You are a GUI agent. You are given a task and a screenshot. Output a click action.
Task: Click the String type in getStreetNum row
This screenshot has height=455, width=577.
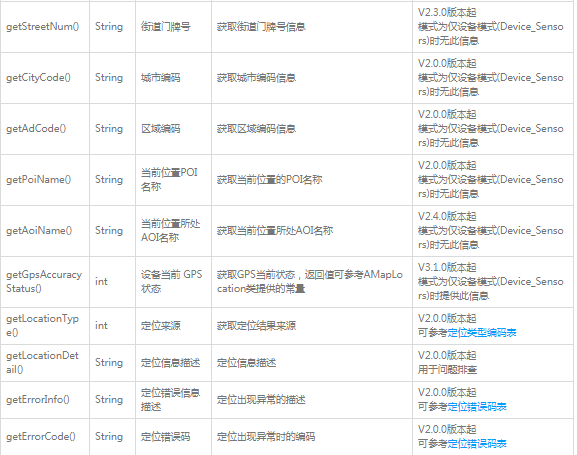click(x=109, y=27)
